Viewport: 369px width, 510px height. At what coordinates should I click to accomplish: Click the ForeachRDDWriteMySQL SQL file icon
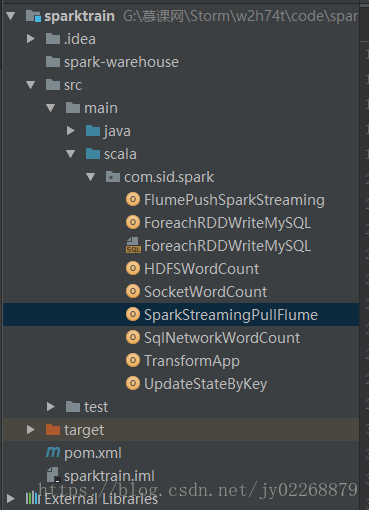coord(133,245)
